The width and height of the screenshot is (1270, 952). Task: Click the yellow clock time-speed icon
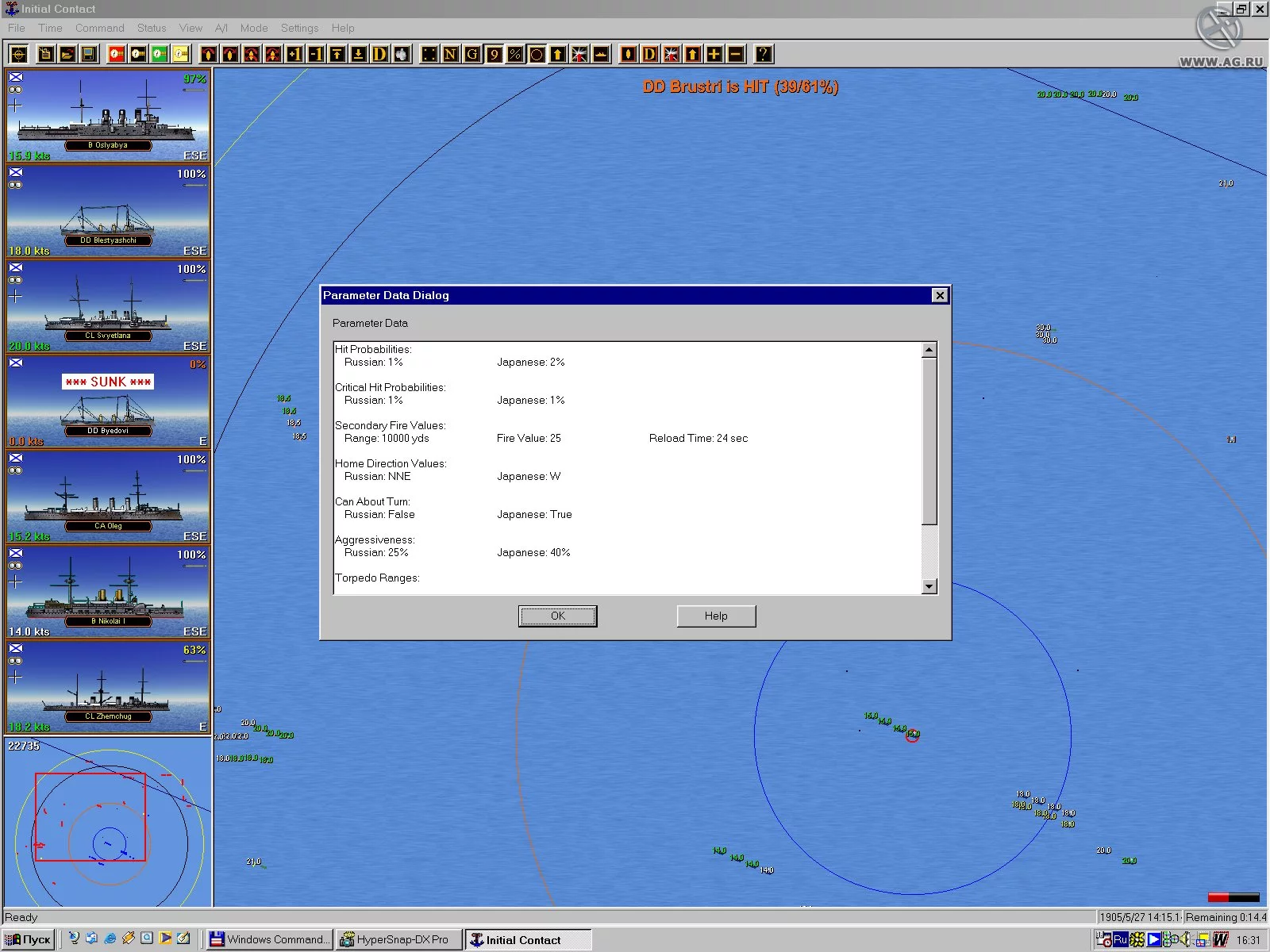[x=181, y=54]
